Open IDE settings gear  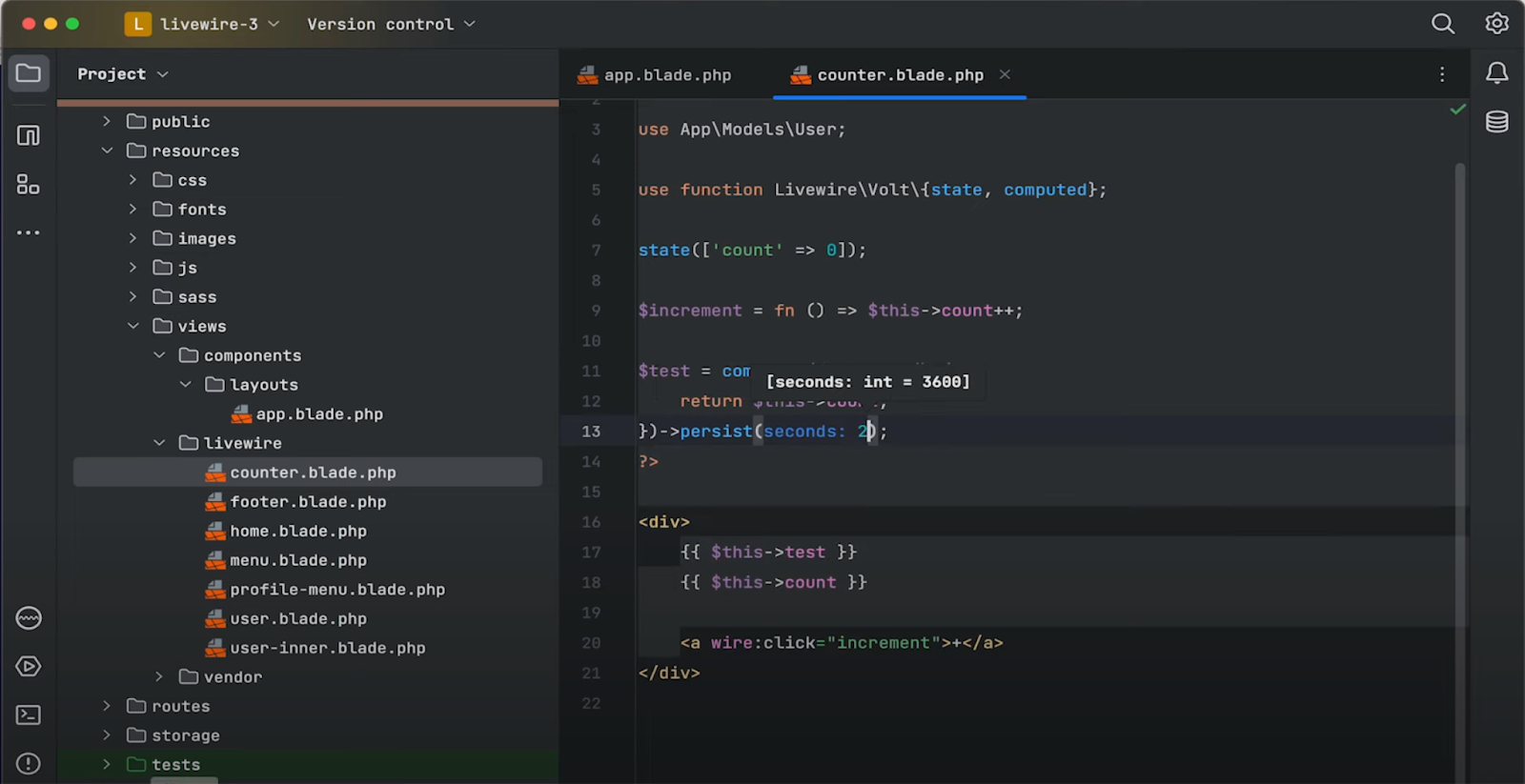tap(1497, 24)
